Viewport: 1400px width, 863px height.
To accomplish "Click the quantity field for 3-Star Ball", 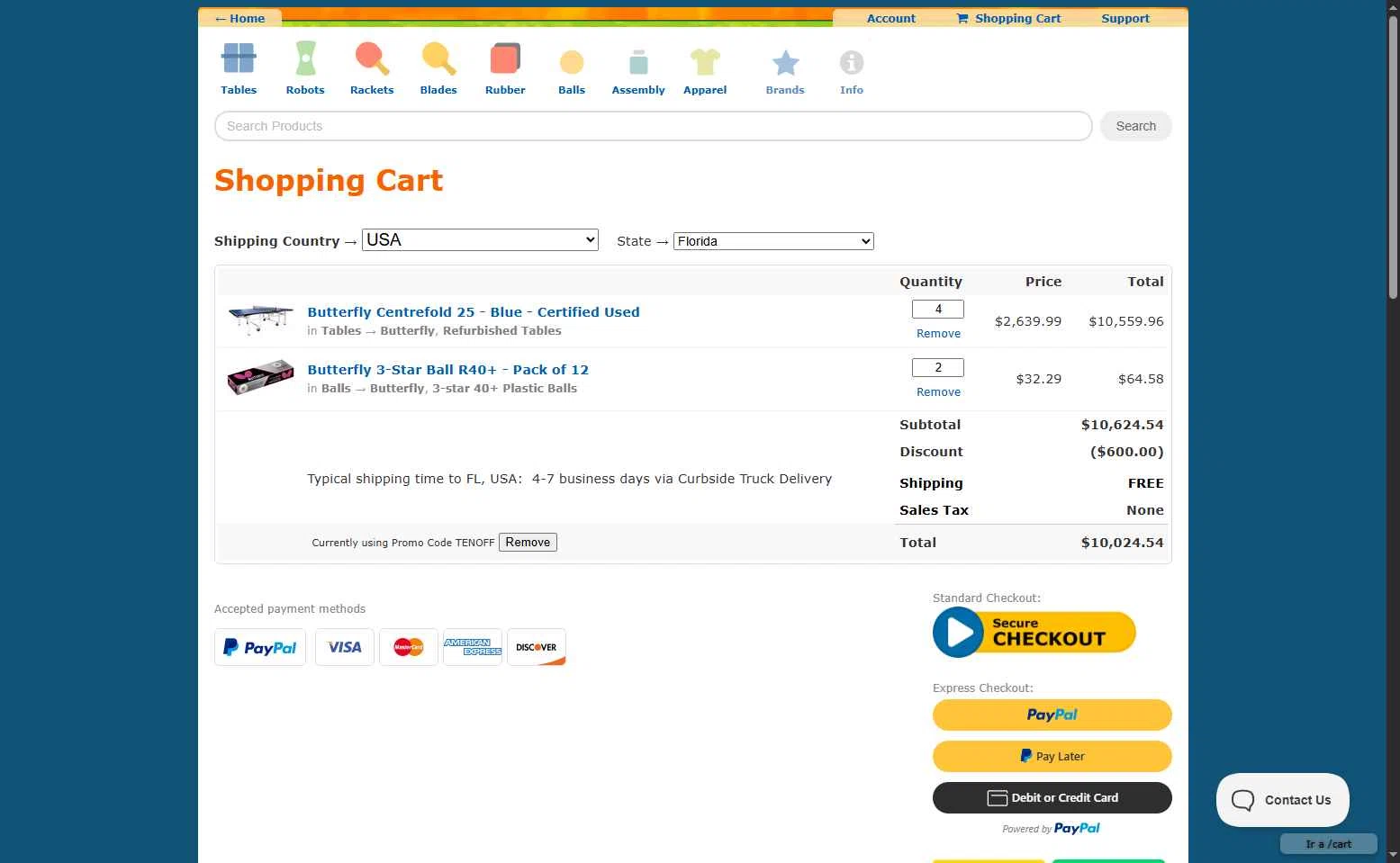I will click(938, 367).
